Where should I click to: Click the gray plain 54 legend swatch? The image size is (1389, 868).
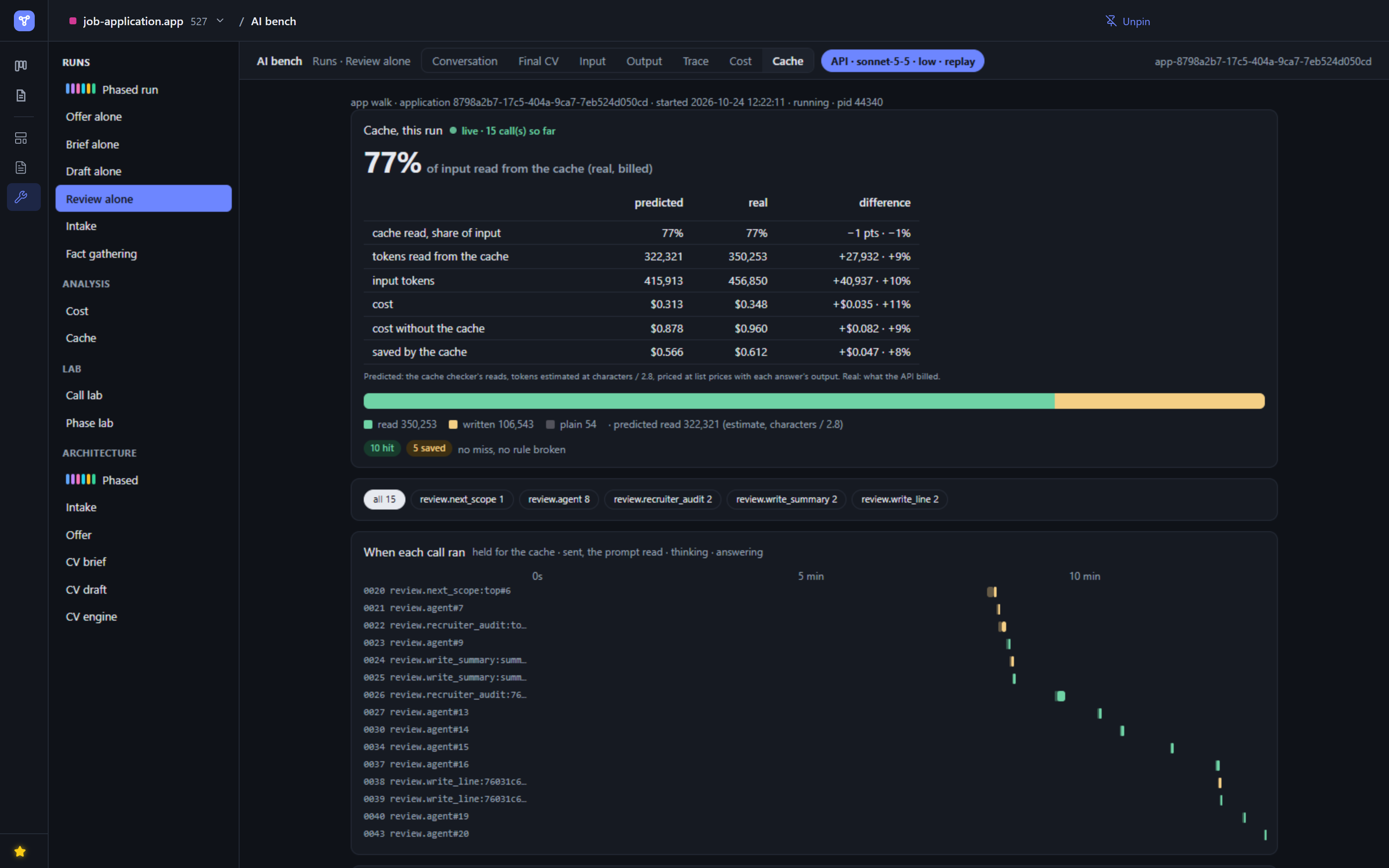click(550, 425)
